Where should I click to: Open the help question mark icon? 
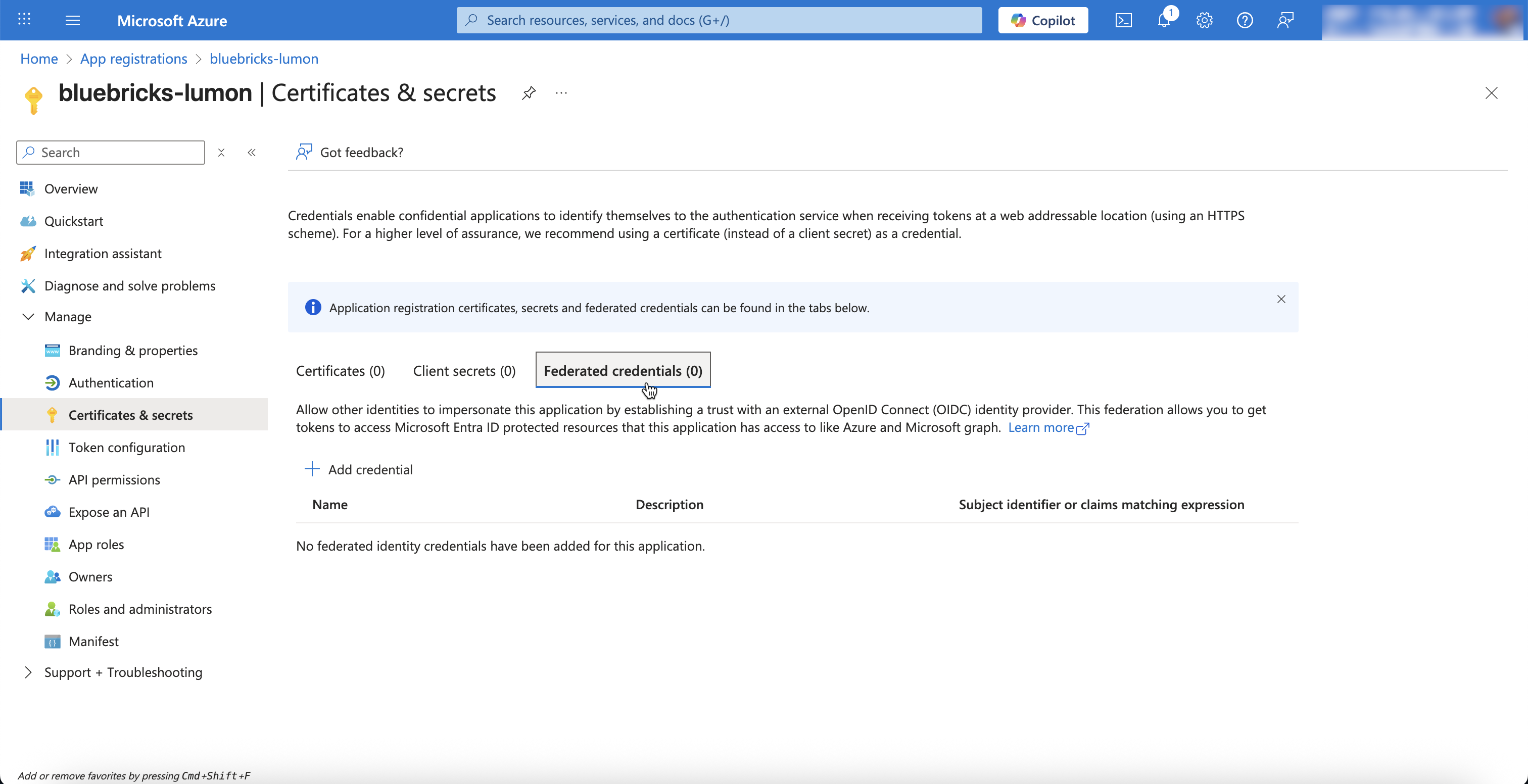point(1245,21)
